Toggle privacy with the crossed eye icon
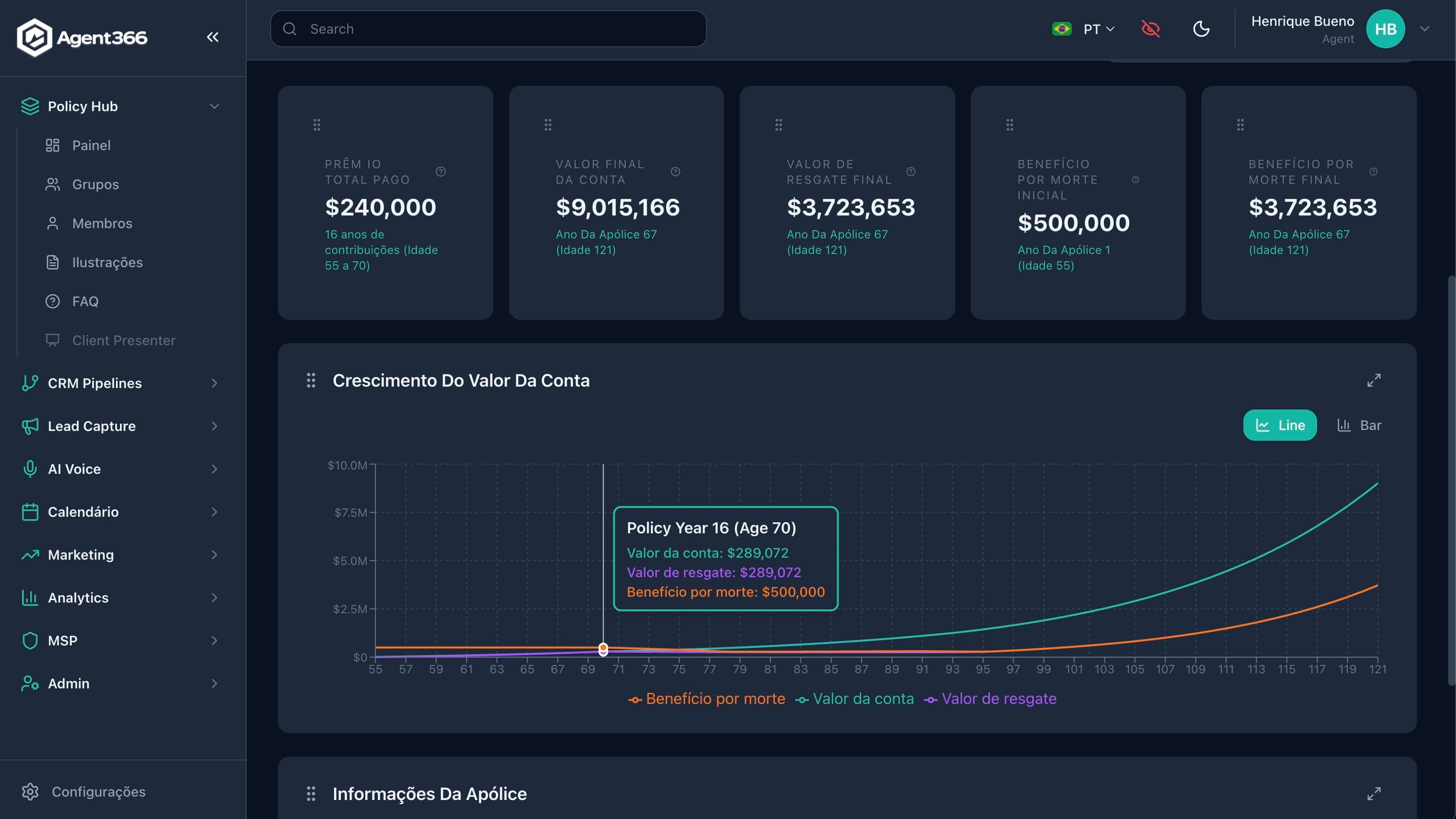 coord(1151,29)
